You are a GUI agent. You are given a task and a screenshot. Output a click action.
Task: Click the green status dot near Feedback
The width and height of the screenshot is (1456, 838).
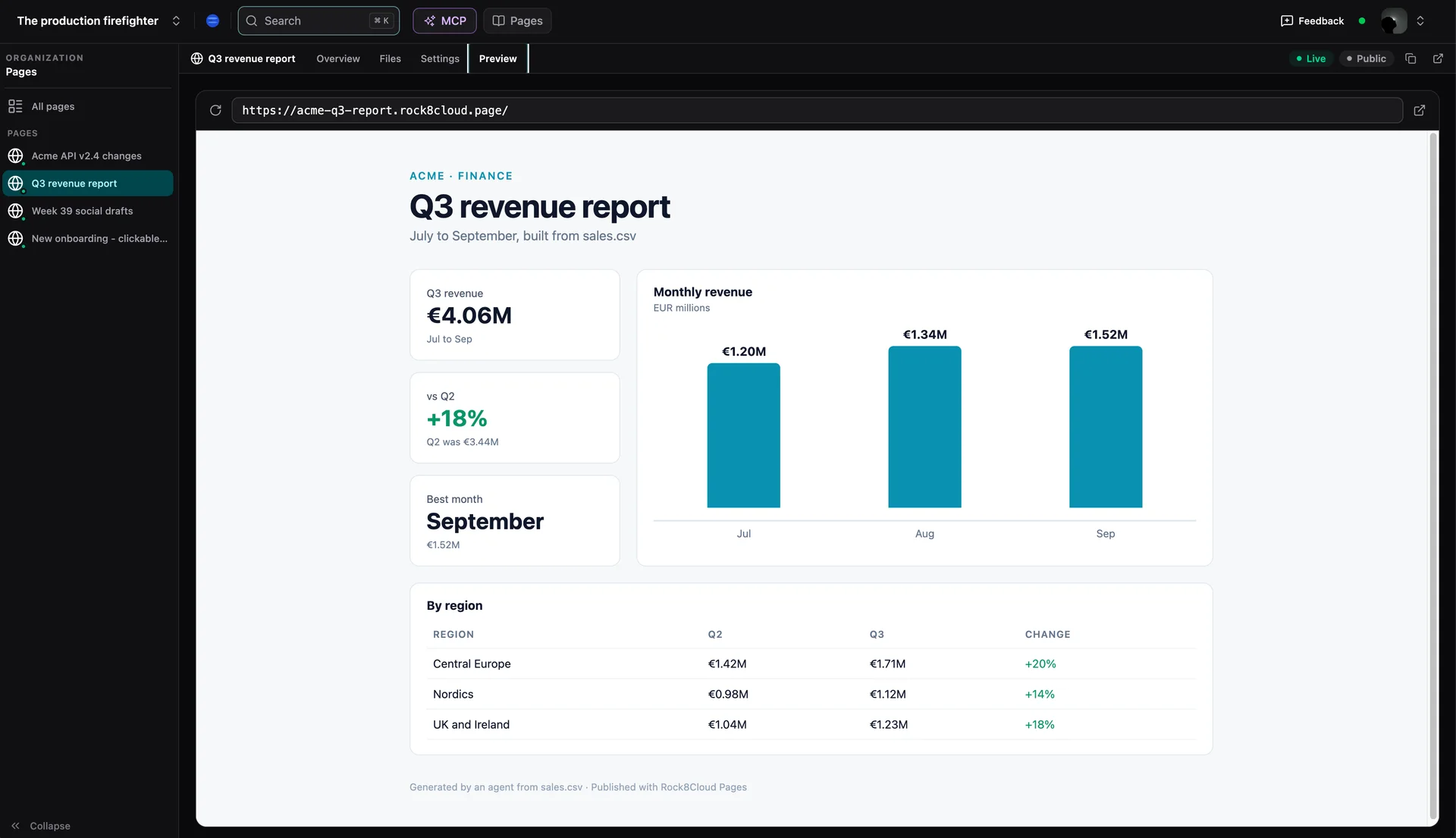click(1362, 21)
